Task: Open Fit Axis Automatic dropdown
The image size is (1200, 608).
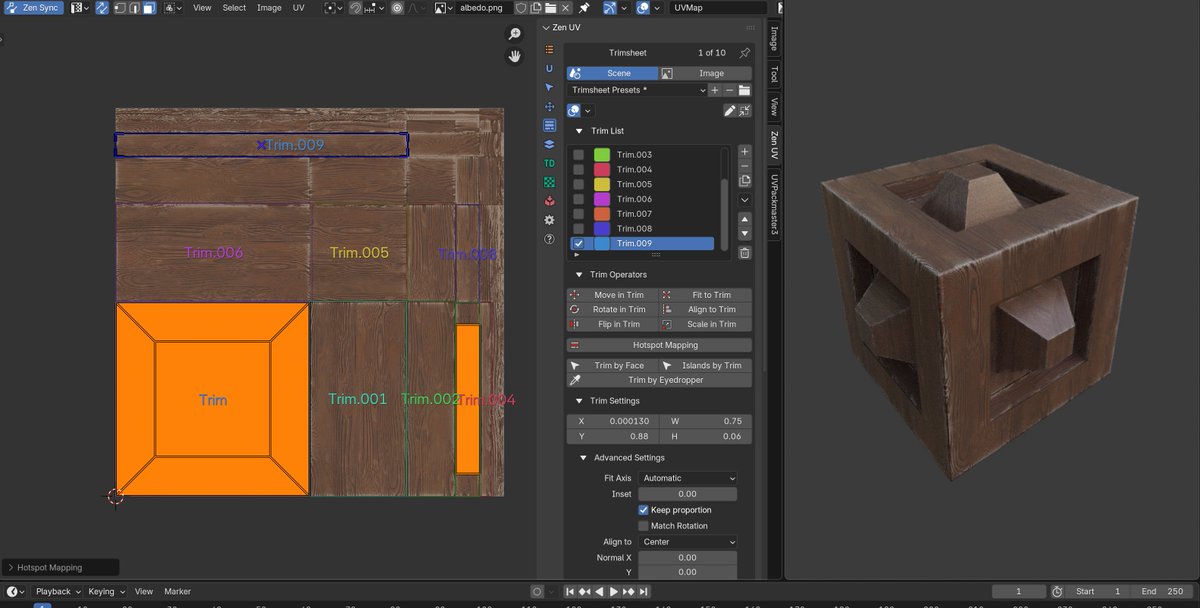Action: (x=688, y=478)
